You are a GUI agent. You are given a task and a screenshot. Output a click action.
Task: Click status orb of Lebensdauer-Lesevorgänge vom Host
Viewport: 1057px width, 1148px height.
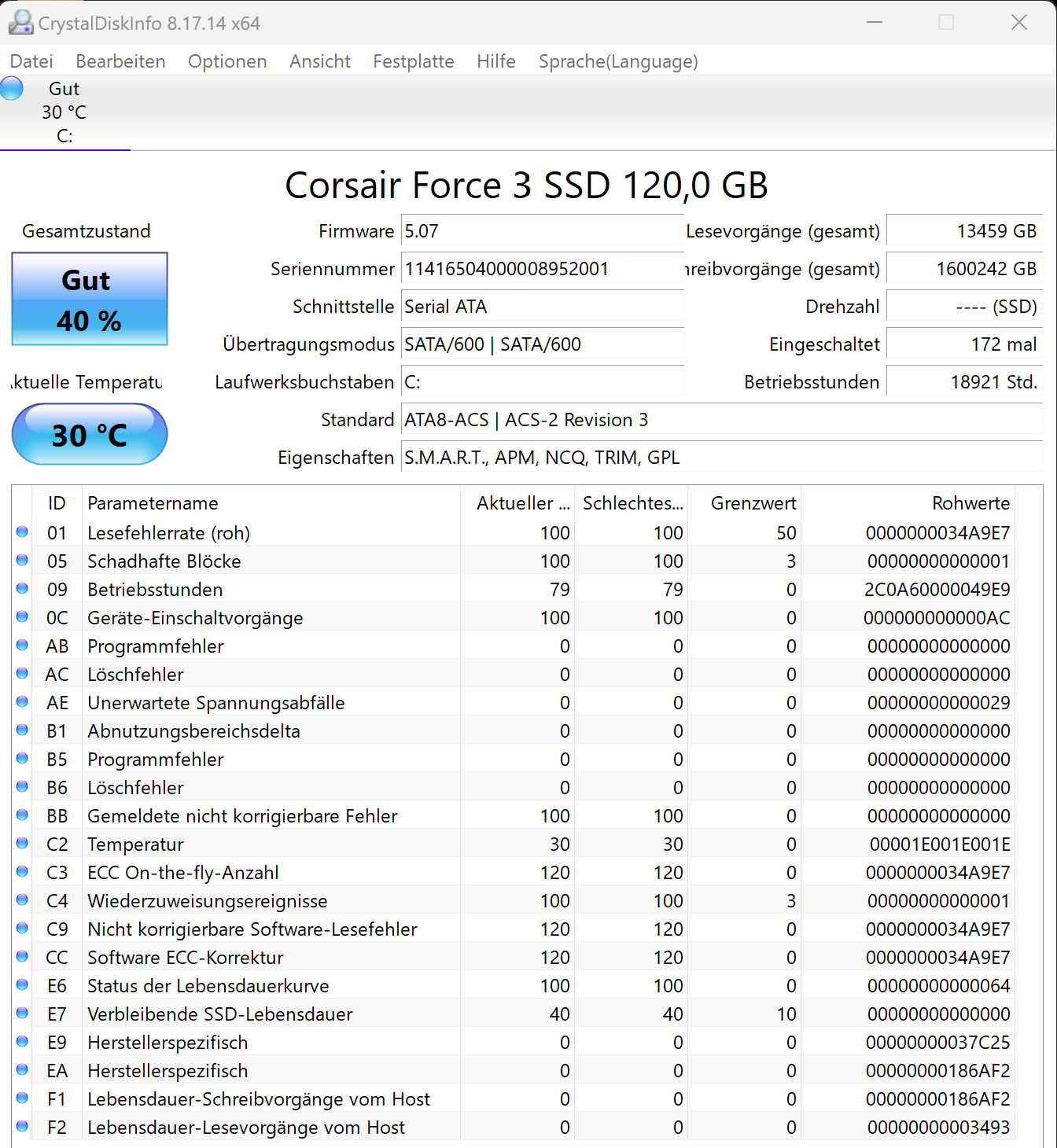coord(22,1126)
